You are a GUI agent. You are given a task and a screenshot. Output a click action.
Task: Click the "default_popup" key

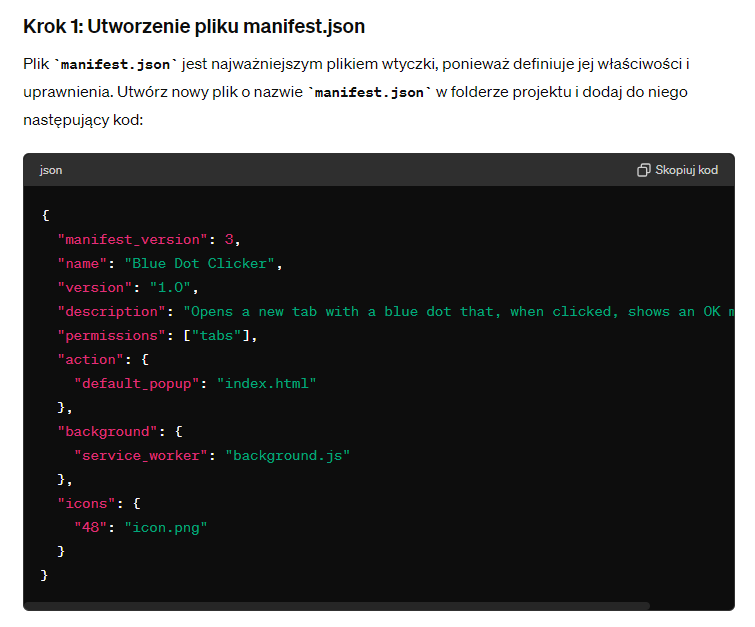coord(136,383)
